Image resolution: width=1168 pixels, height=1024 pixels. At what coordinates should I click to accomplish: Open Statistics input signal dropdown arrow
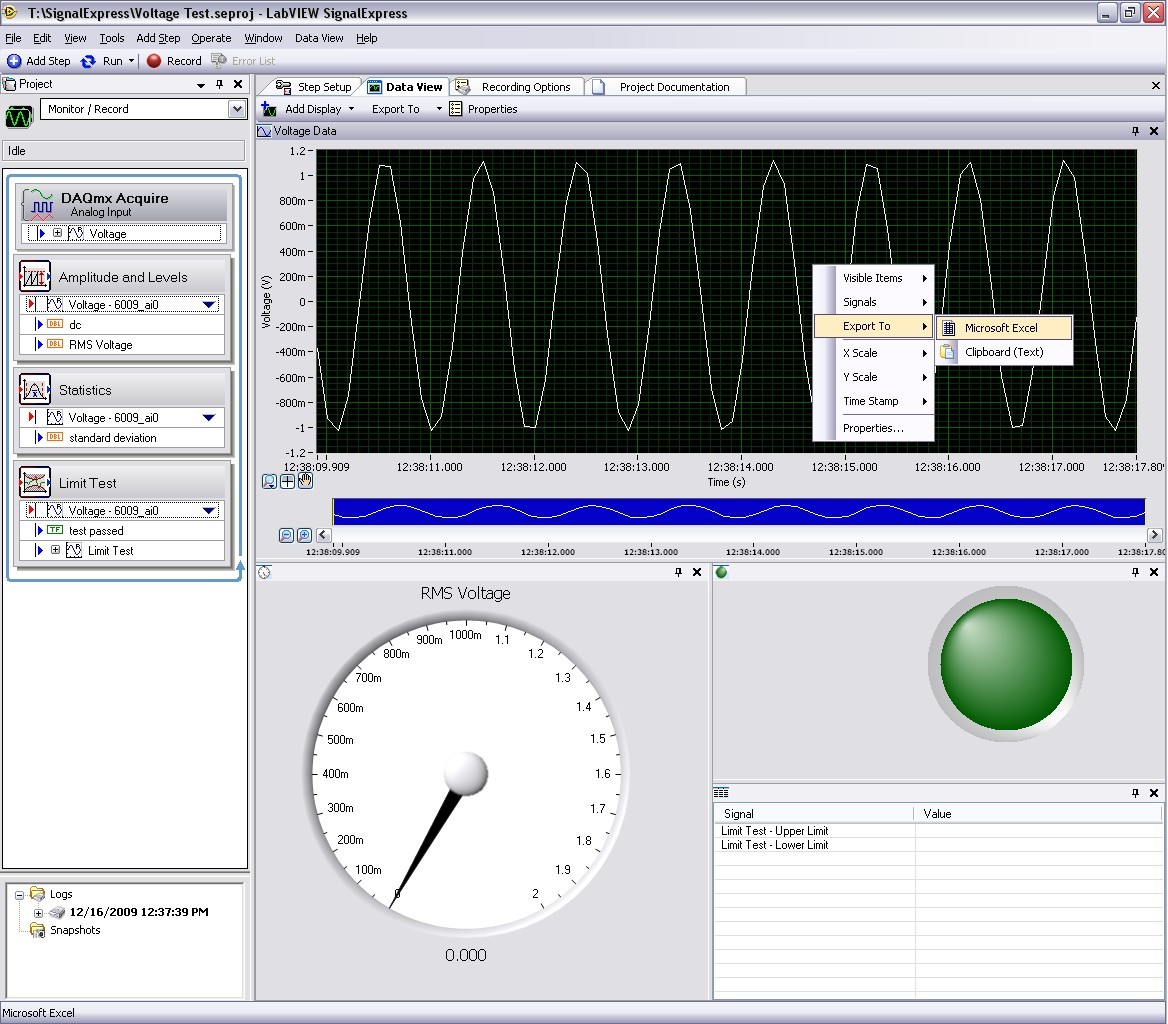tap(209, 417)
